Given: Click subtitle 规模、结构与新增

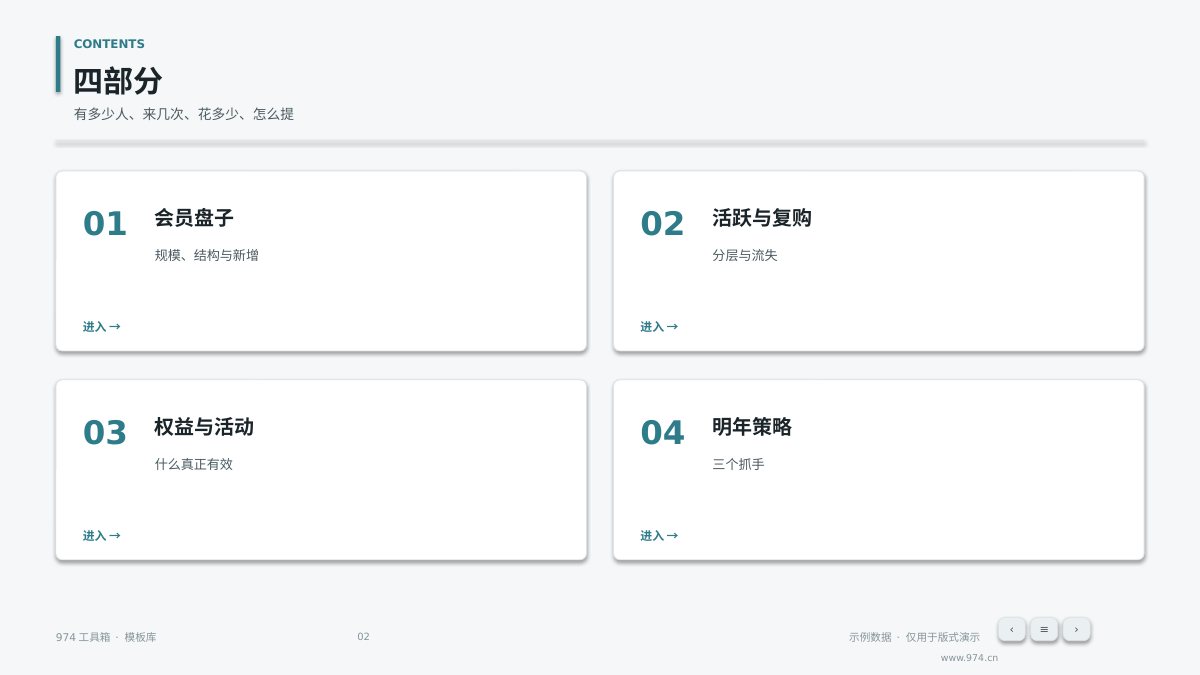Looking at the screenshot, I should tap(206, 256).
